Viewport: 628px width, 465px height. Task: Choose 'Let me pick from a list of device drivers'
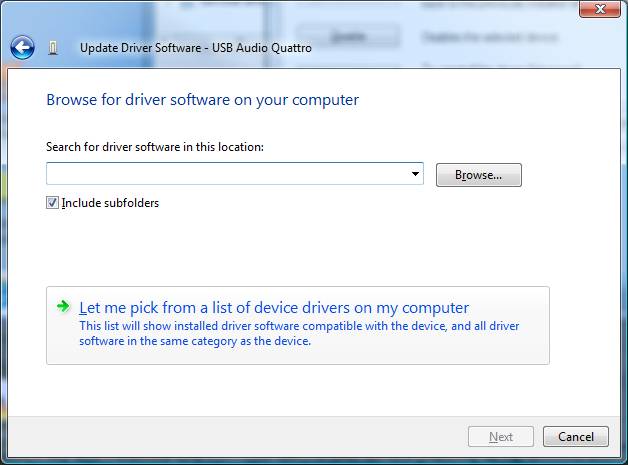pos(273,308)
